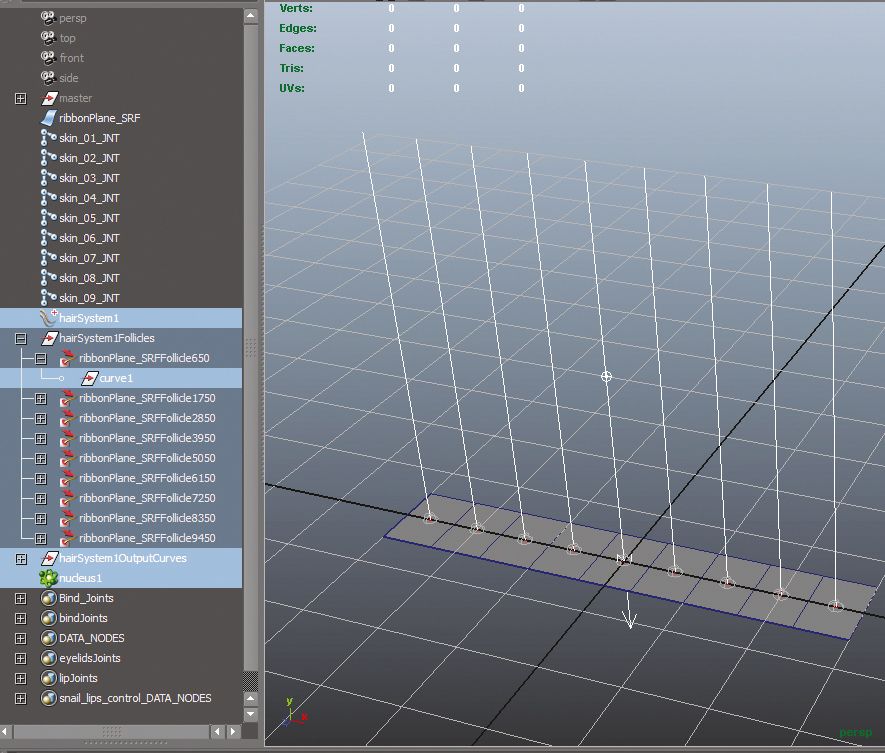Expand the Bind_Joints group
Image resolution: width=885 pixels, height=753 pixels.
[22, 597]
